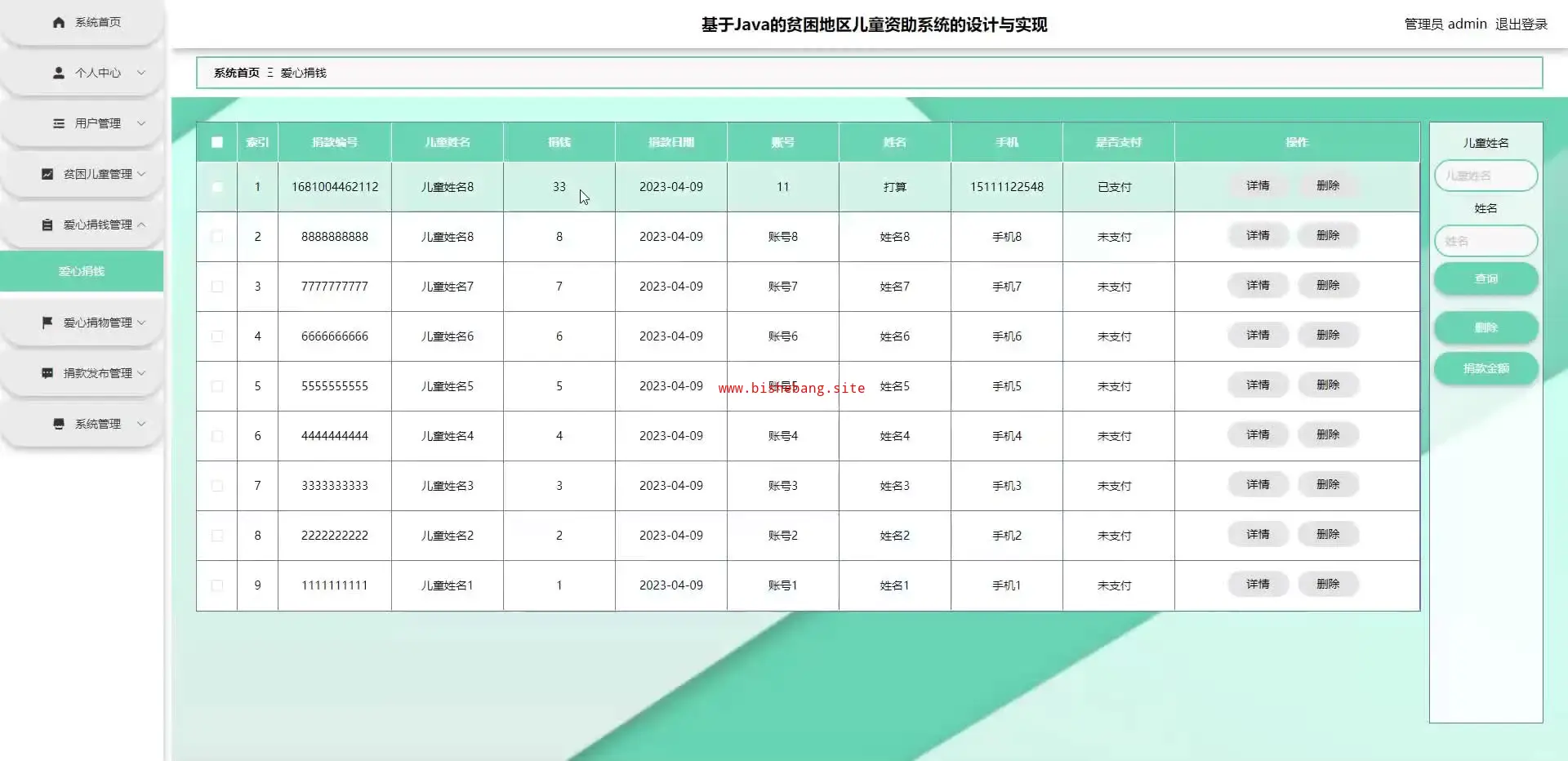Open the 用户管理 menu label
1568x761 pixels.
[98, 123]
